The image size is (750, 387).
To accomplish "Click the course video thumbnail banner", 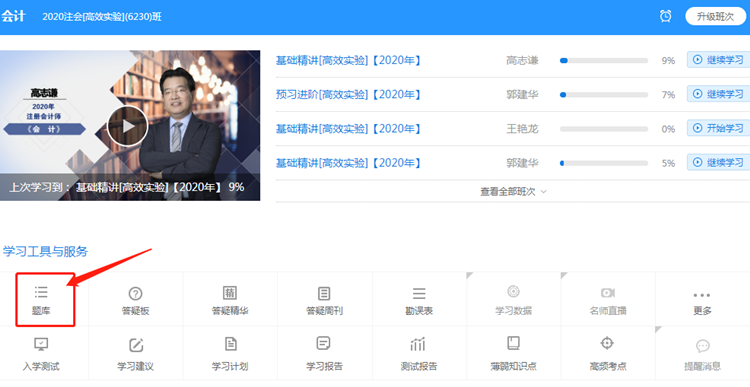I will tap(130, 125).
